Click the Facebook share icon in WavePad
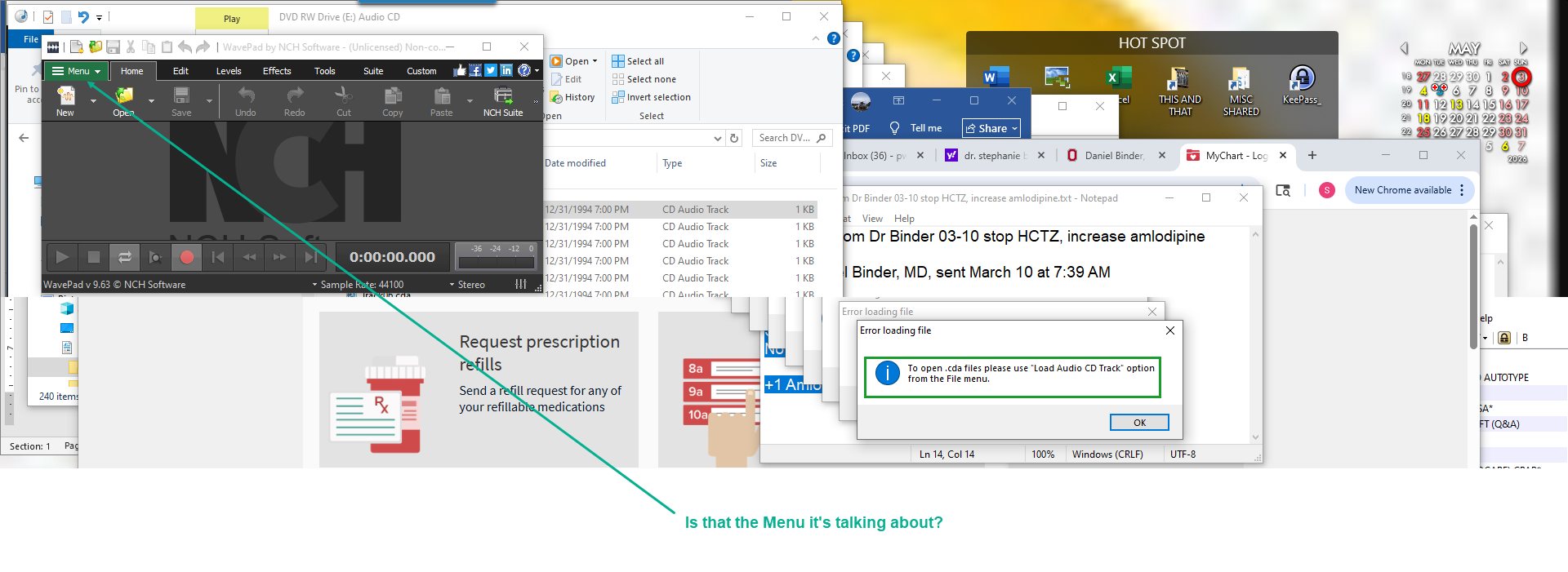This screenshot has height=572, width=1568. tap(475, 70)
